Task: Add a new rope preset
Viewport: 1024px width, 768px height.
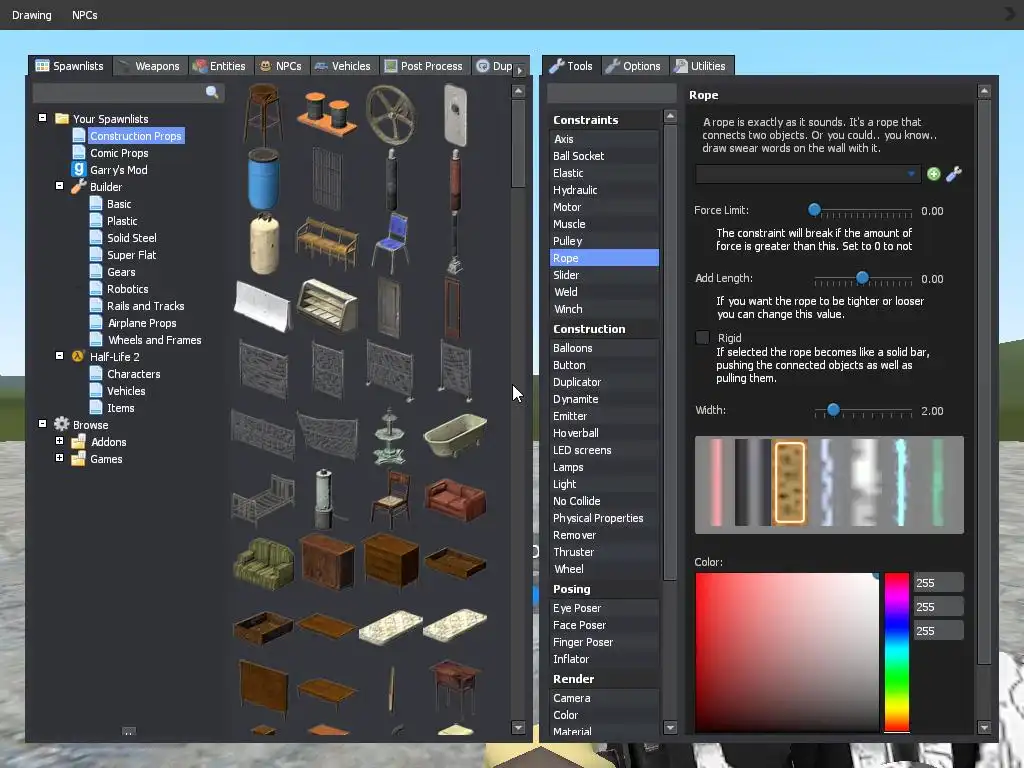Action: (x=933, y=174)
